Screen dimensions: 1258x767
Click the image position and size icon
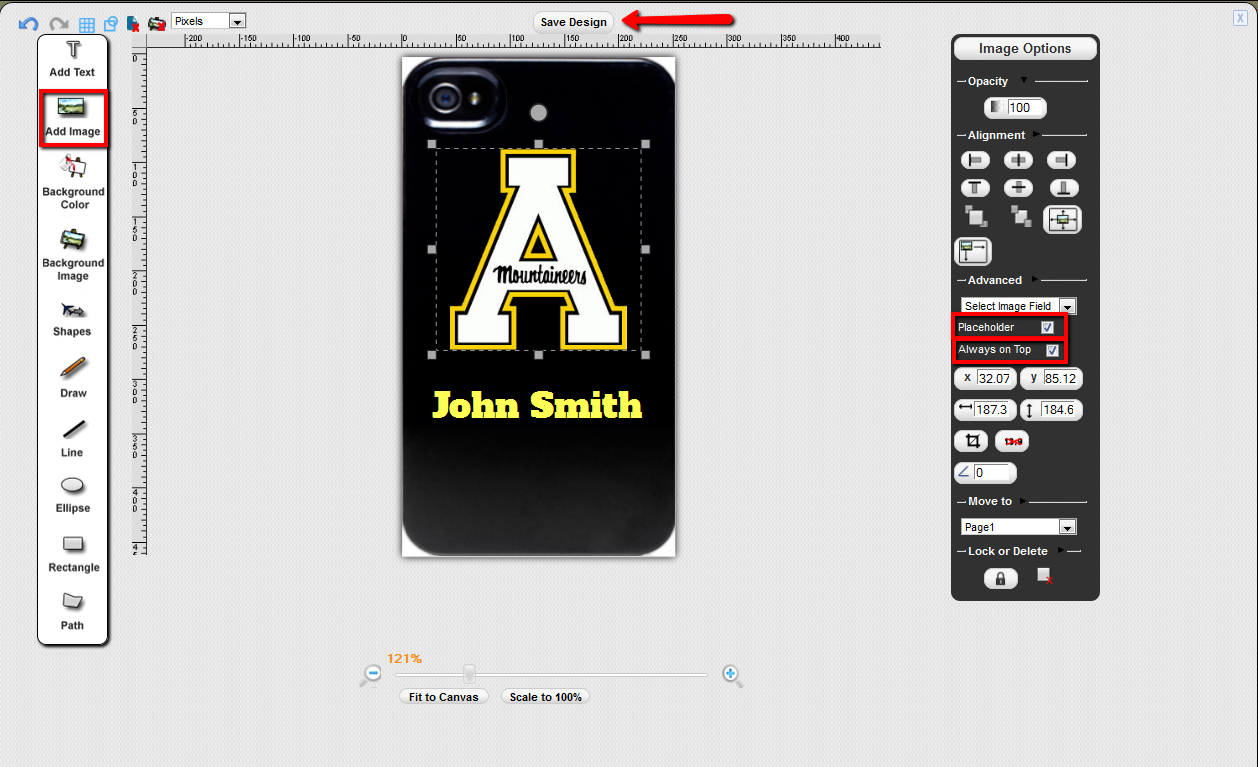pos(973,251)
